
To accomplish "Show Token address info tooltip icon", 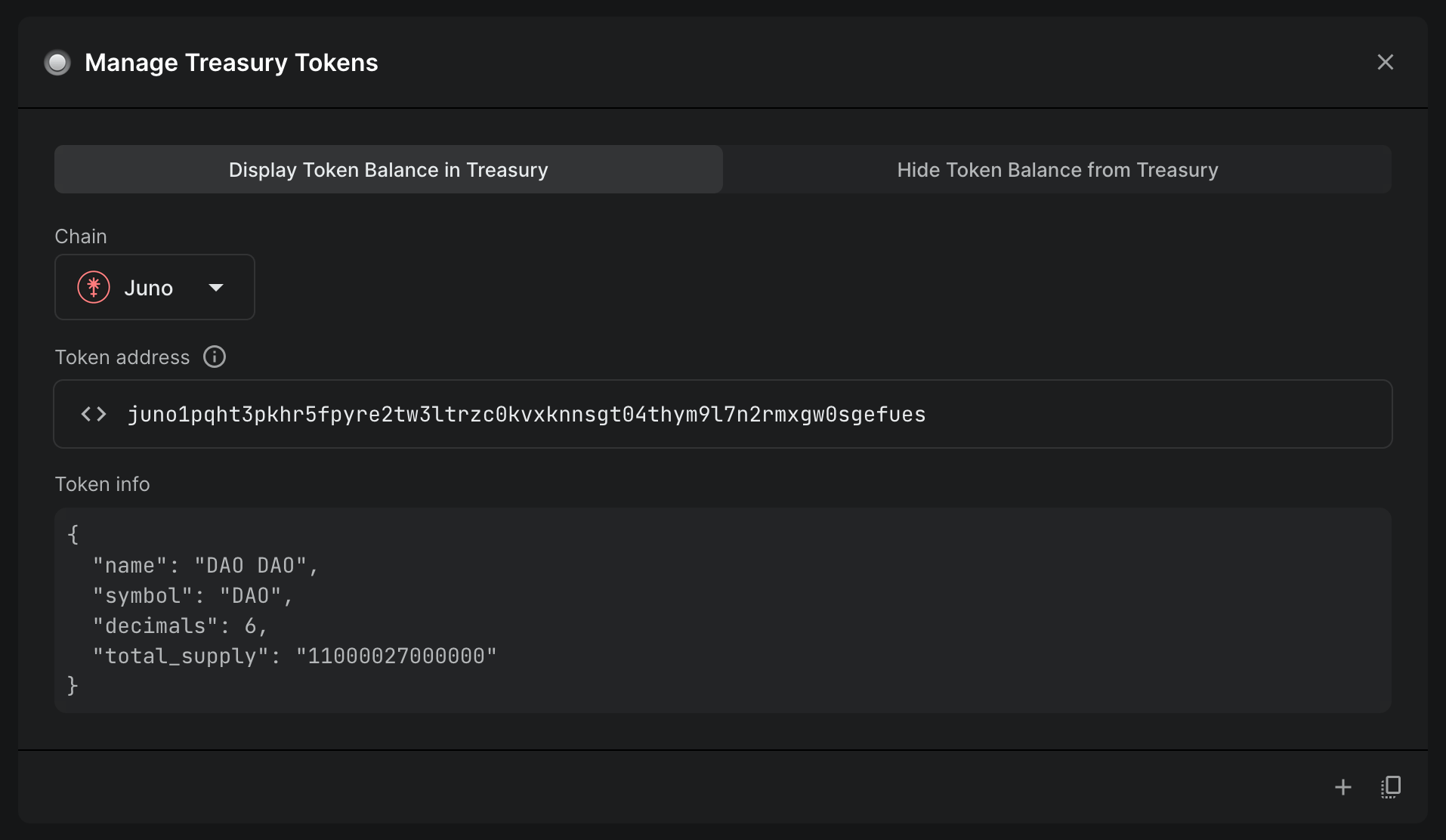I will [x=215, y=357].
